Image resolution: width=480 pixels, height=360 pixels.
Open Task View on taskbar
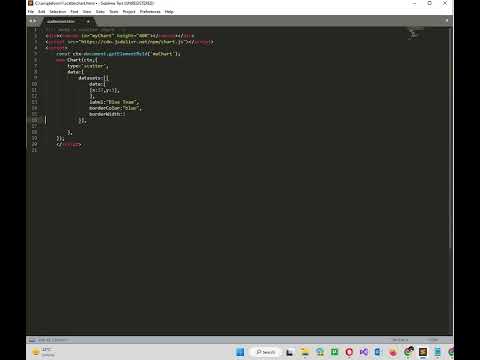(x=289, y=352)
